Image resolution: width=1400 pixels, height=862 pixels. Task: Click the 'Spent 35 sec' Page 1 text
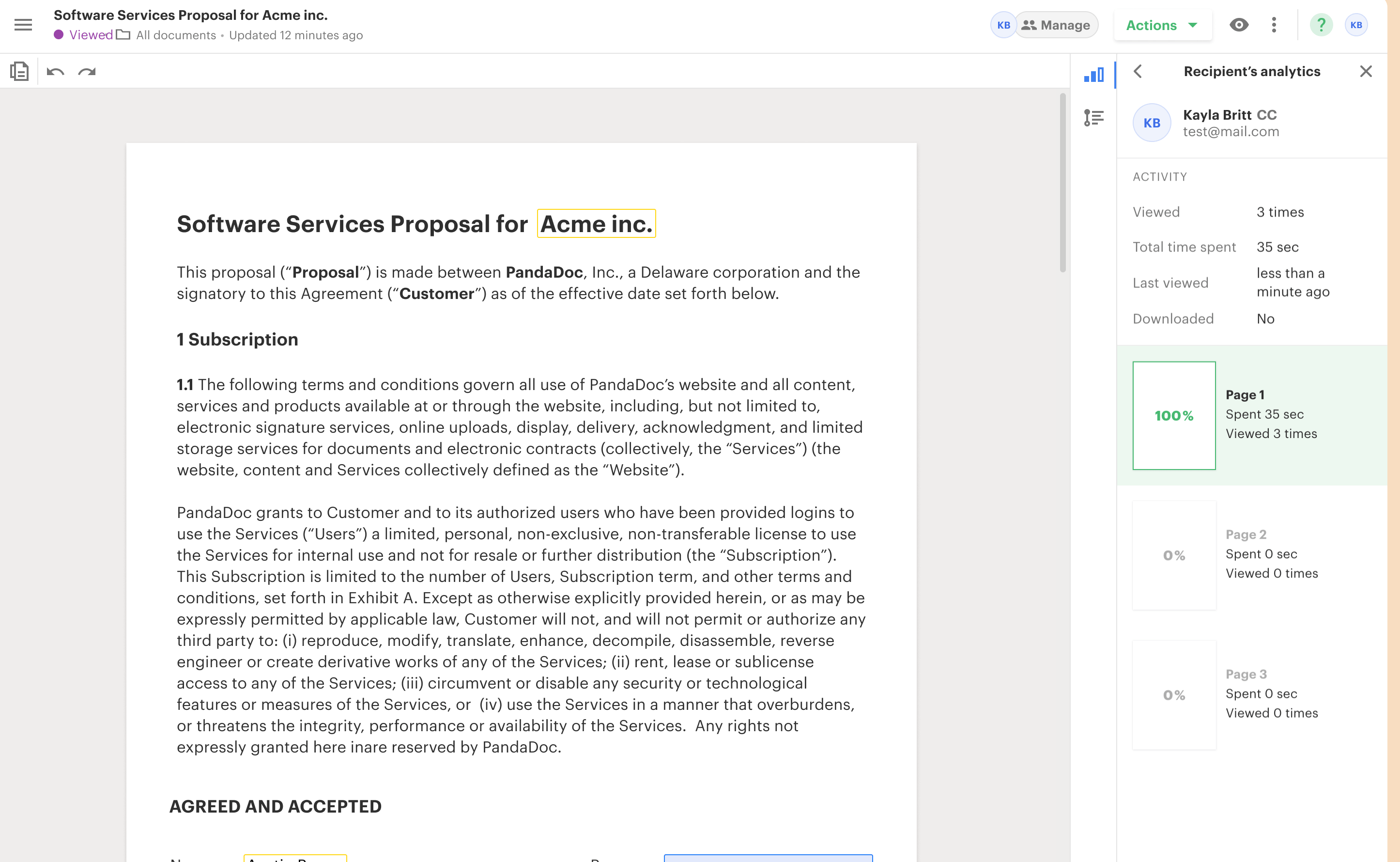[x=1264, y=414]
